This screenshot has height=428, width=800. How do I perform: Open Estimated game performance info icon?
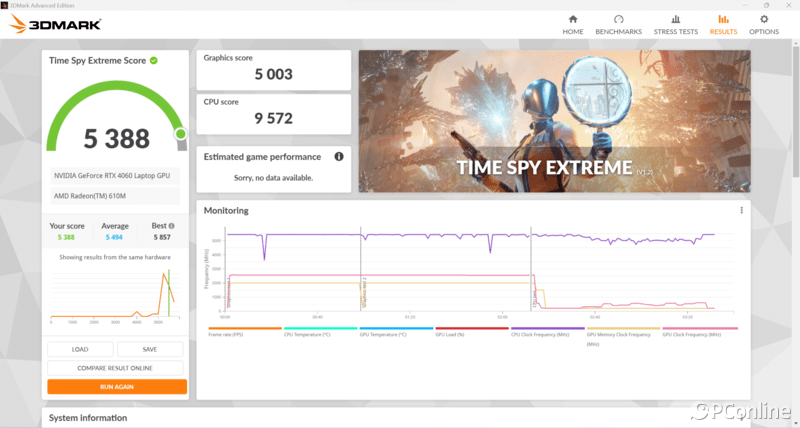point(339,157)
